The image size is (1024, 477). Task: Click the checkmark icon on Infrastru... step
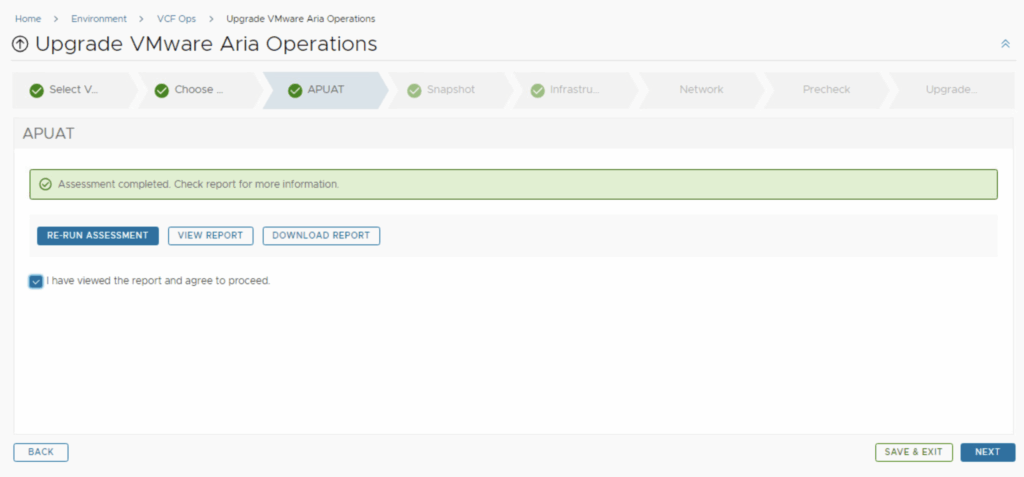(538, 90)
